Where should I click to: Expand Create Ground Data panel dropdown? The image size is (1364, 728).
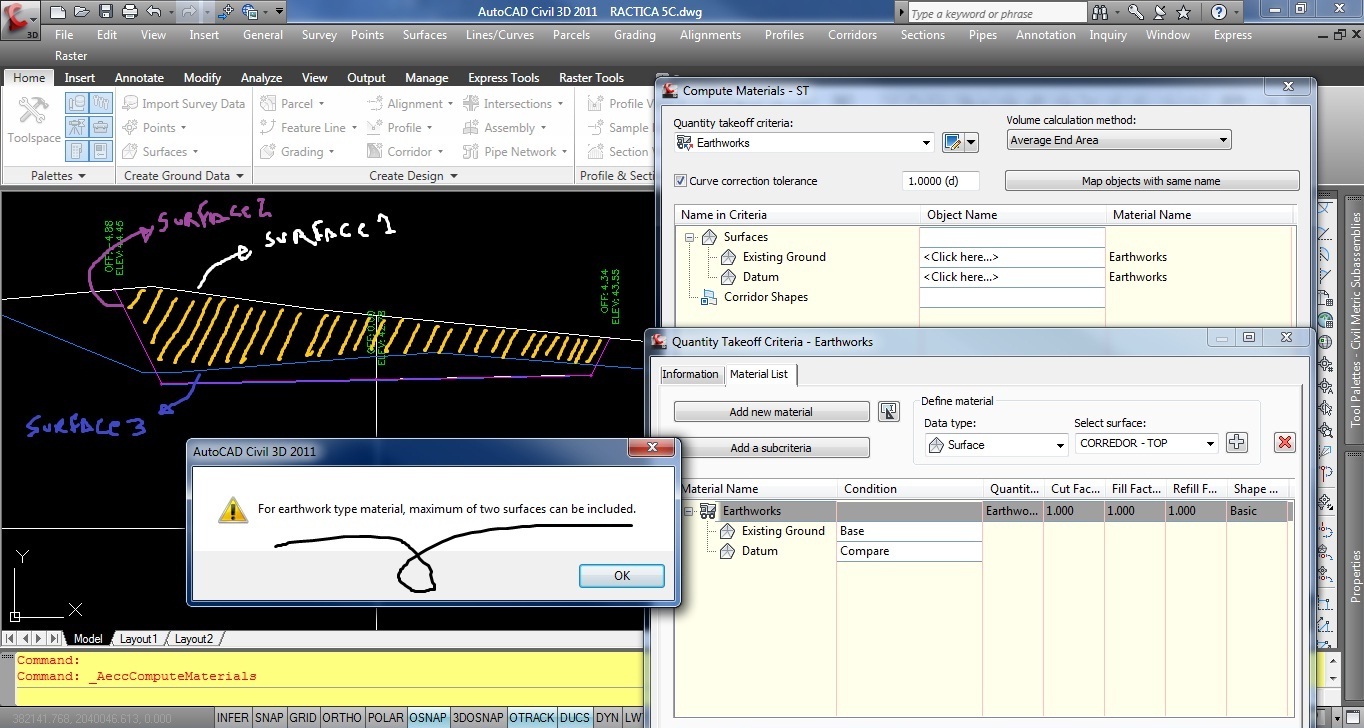point(185,176)
